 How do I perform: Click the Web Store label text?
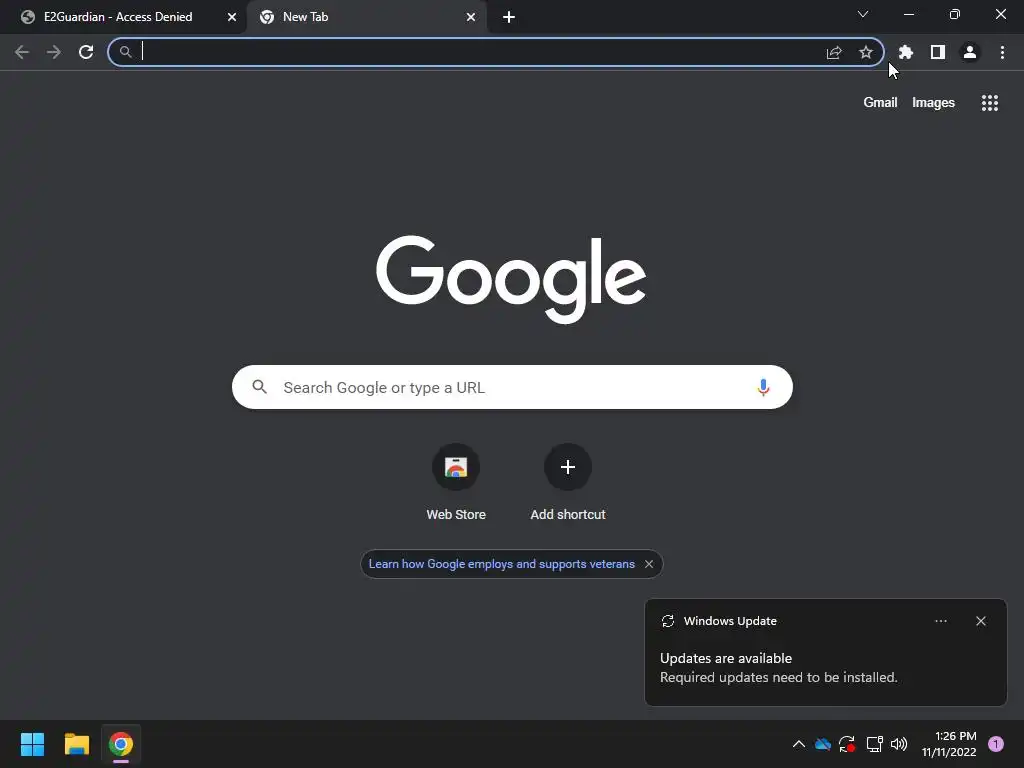coord(456,515)
